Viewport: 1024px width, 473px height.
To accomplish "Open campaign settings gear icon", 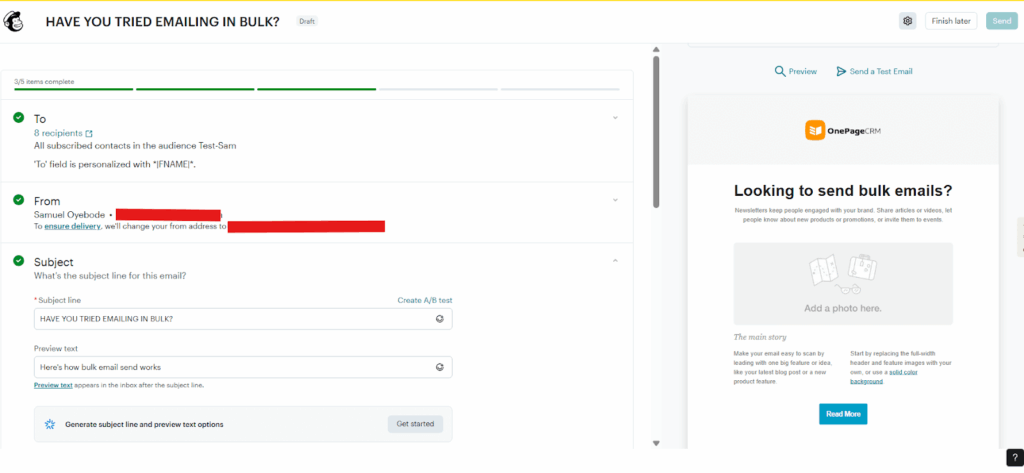I will pyautogui.click(x=907, y=21).
